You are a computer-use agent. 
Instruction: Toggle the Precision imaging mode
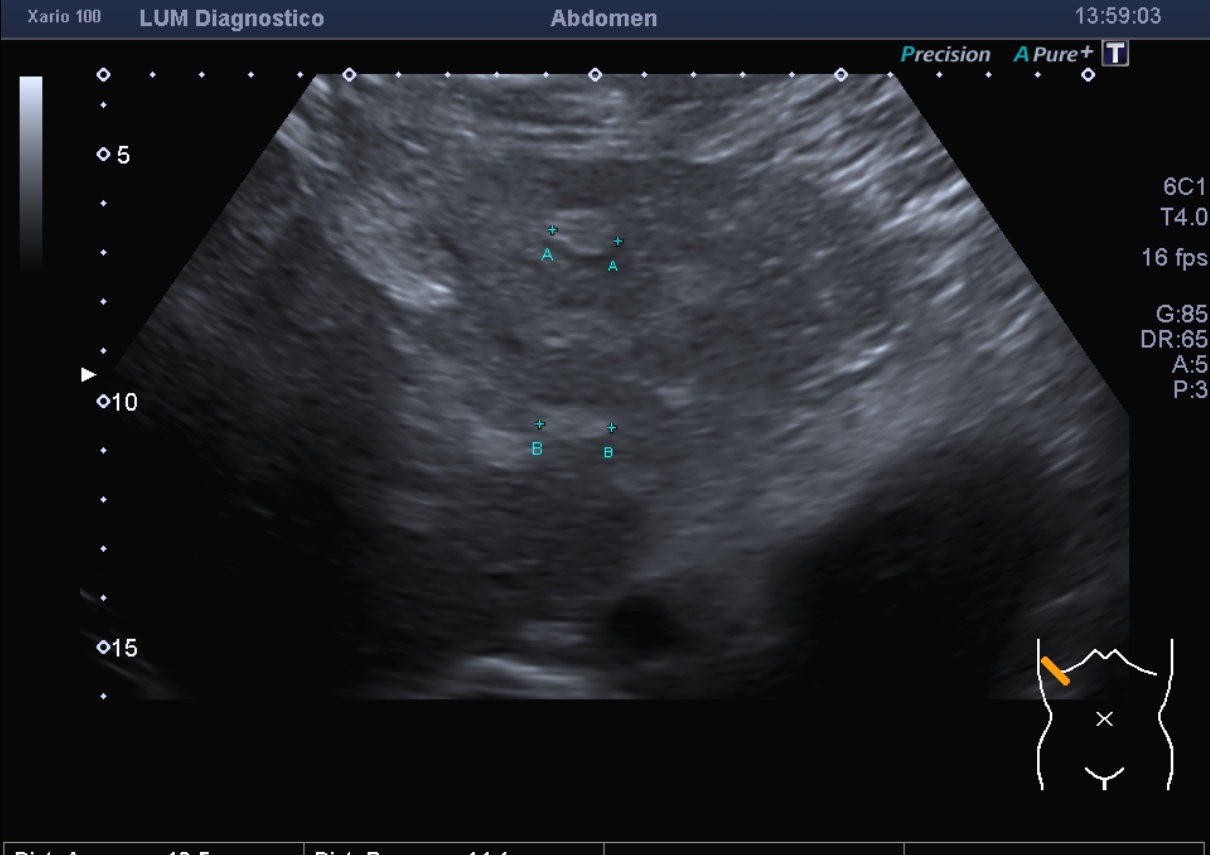pos(944,55)
